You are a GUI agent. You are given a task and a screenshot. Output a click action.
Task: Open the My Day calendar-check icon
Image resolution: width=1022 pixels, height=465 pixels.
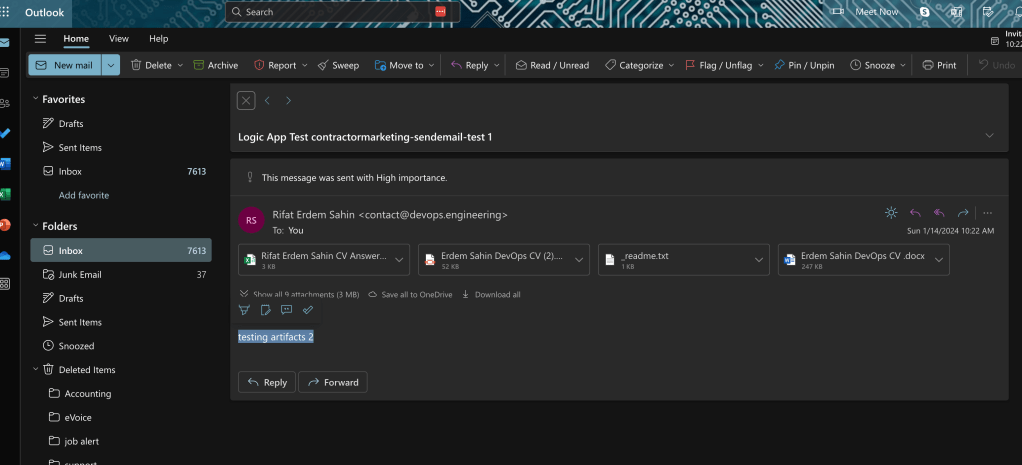pyautogui.click(x=988, y=12)
